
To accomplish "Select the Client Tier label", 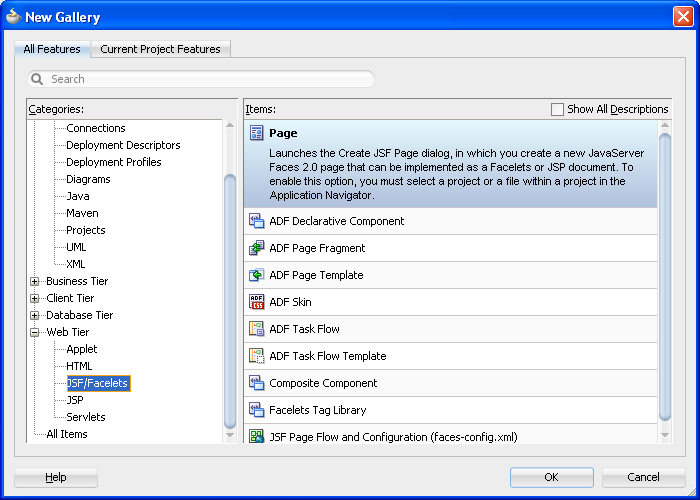I will coord(70,298).
